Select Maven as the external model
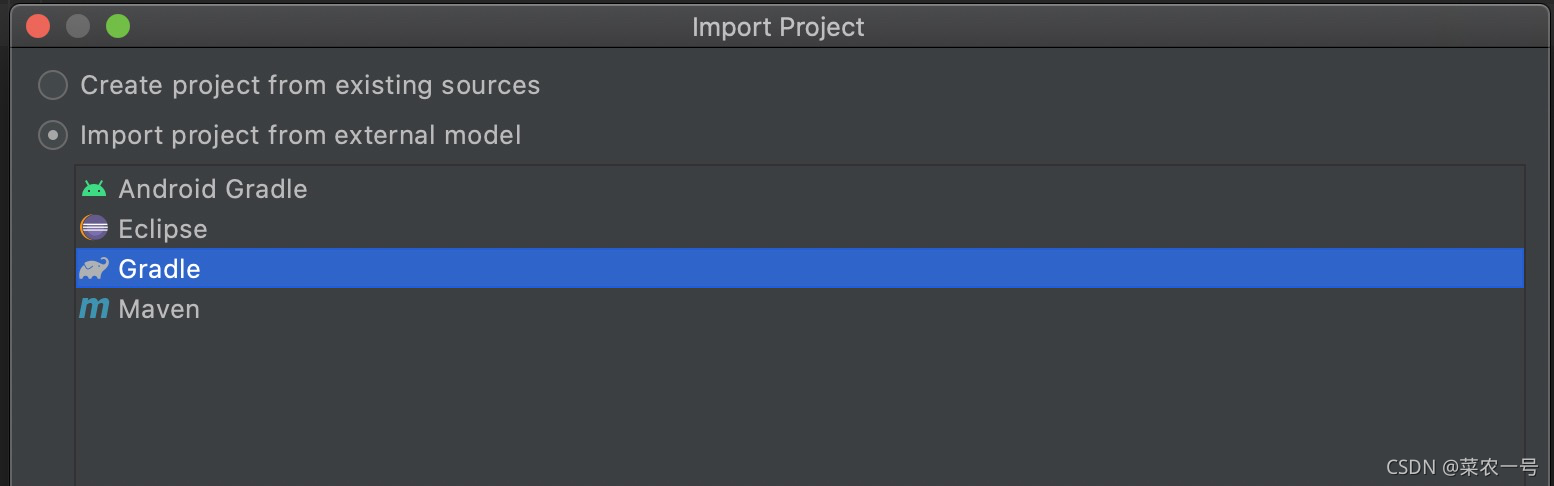This screenshot has width=1554, height=486. 159,309
